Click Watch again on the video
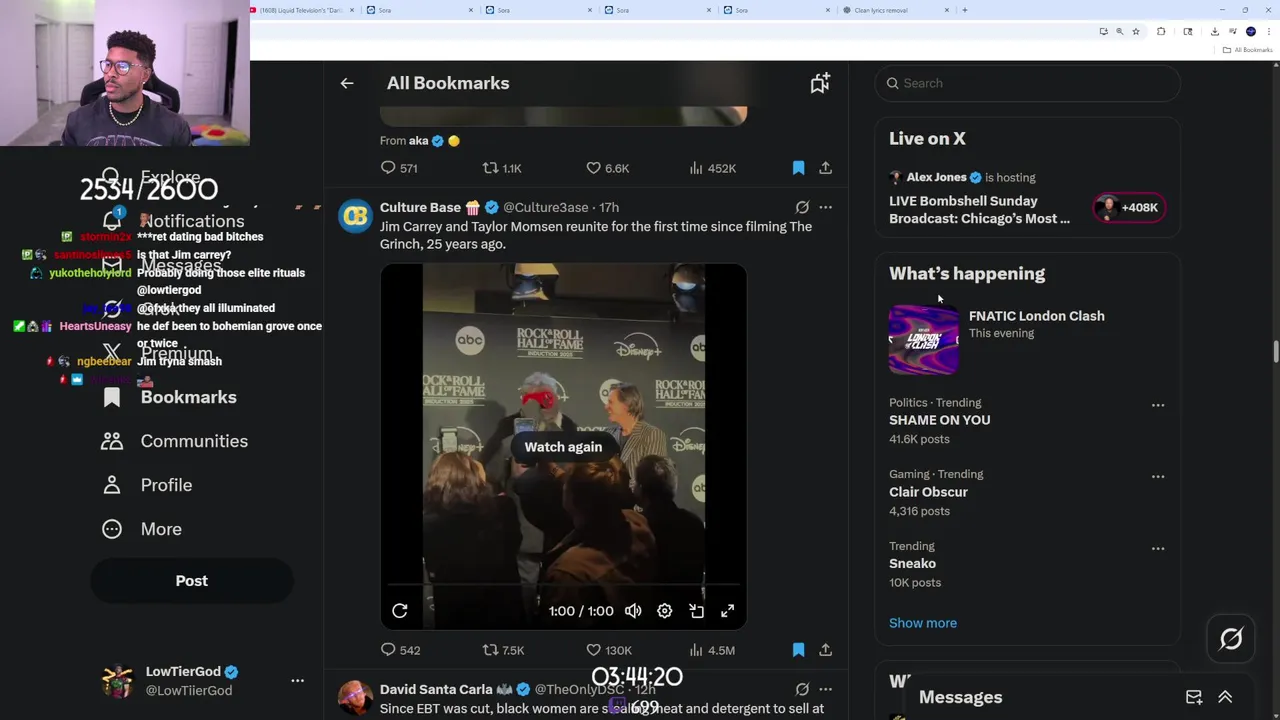 click(x=563, y=447)
